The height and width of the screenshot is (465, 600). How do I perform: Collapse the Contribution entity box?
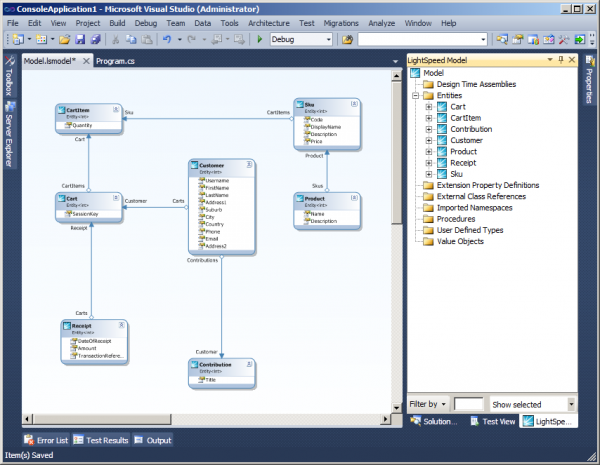249,364
